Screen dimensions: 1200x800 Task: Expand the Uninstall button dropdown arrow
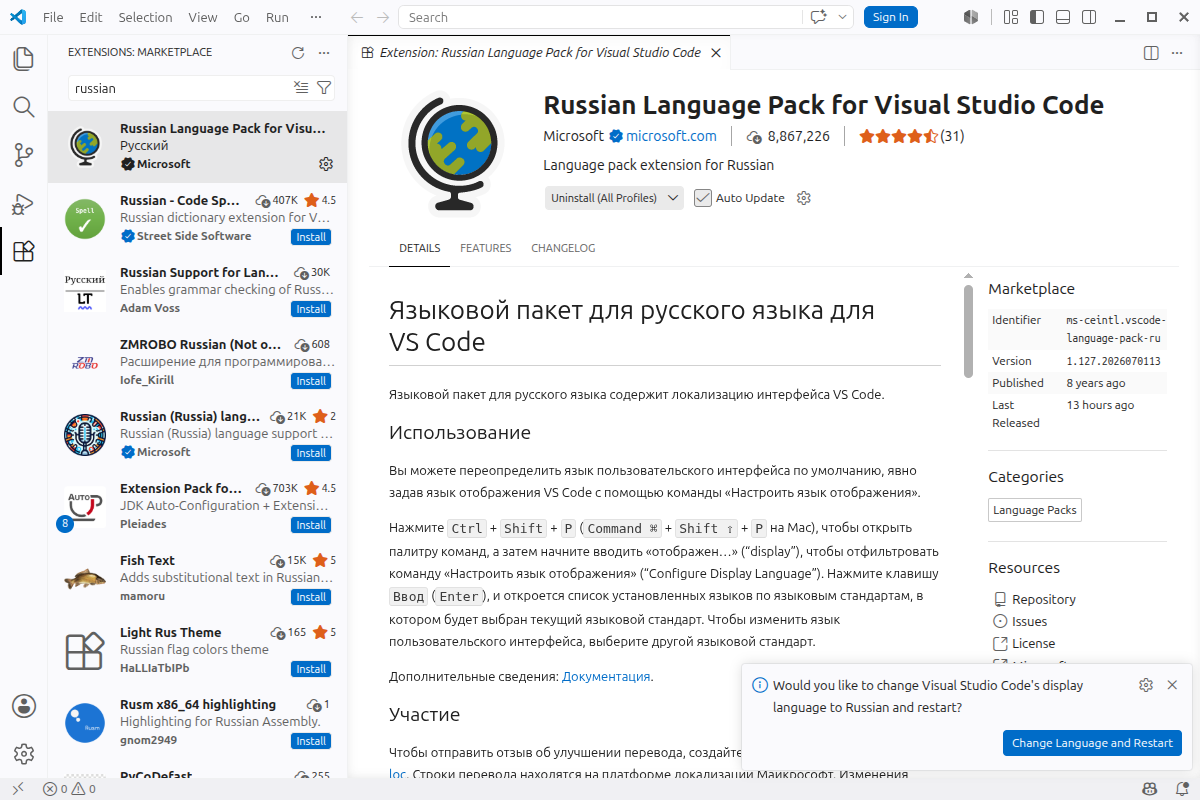[x=673, y=198]
